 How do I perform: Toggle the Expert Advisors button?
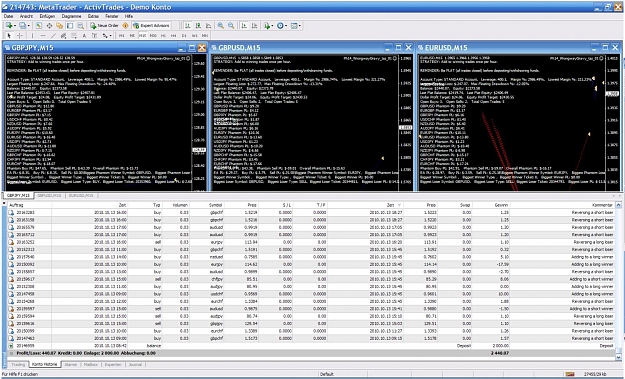coord(151,26)
